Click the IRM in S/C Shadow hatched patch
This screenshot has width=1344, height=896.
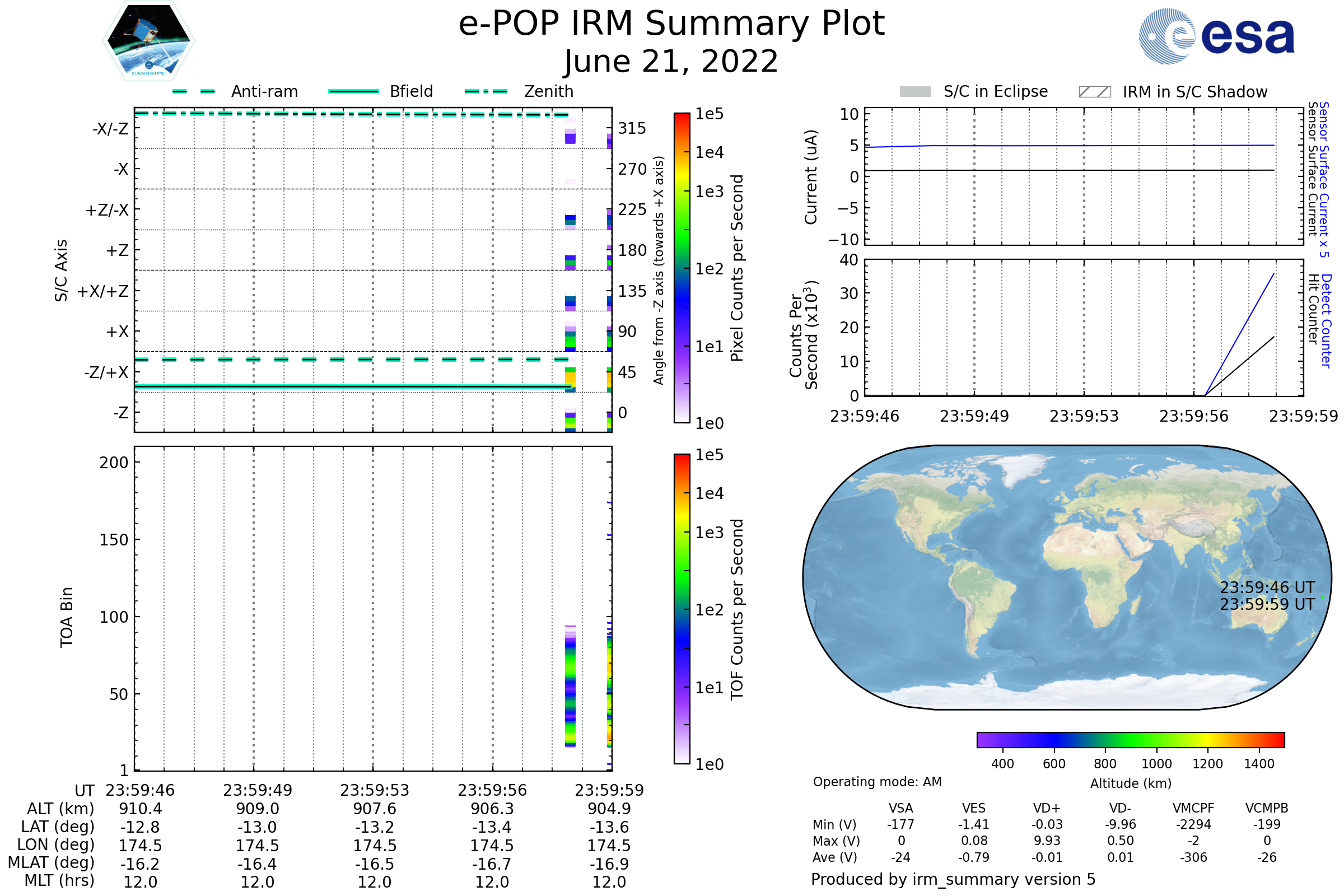tap(1094, 92)
